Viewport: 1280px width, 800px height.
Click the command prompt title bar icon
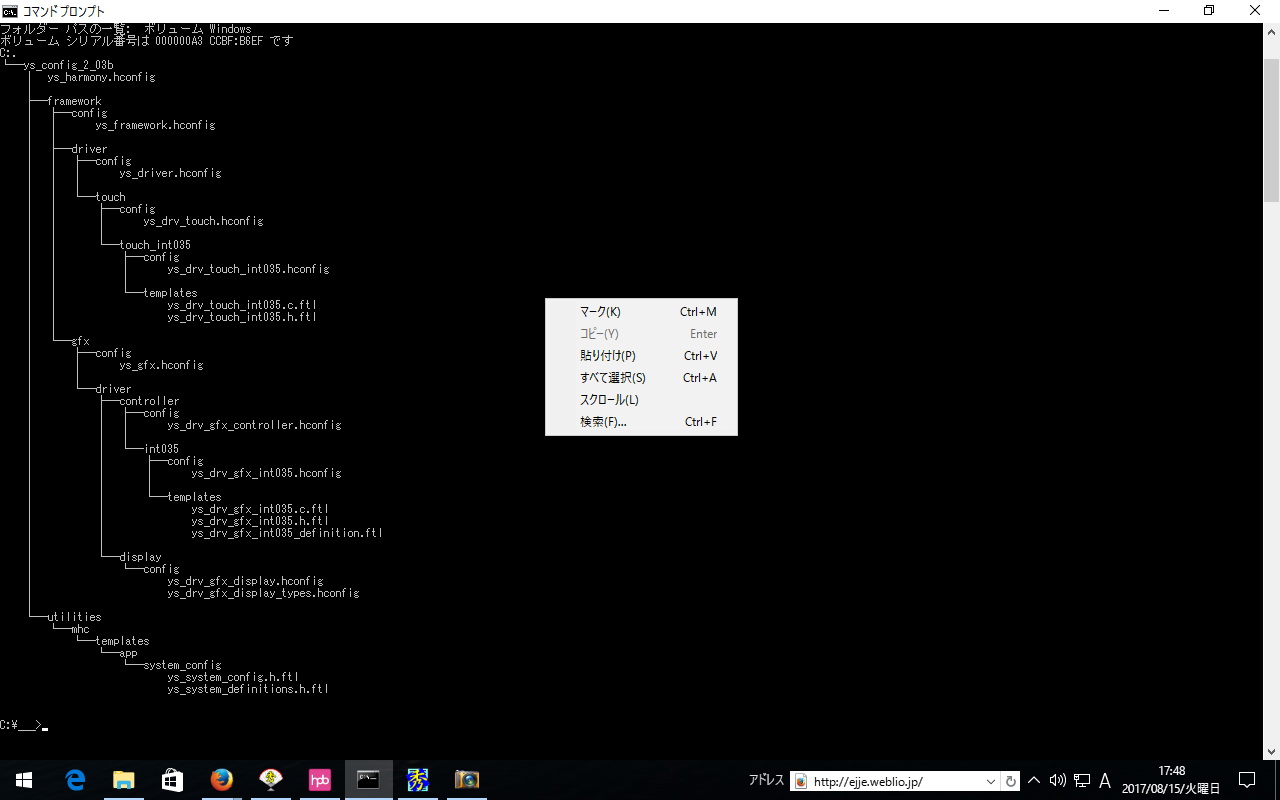point(10,11)
